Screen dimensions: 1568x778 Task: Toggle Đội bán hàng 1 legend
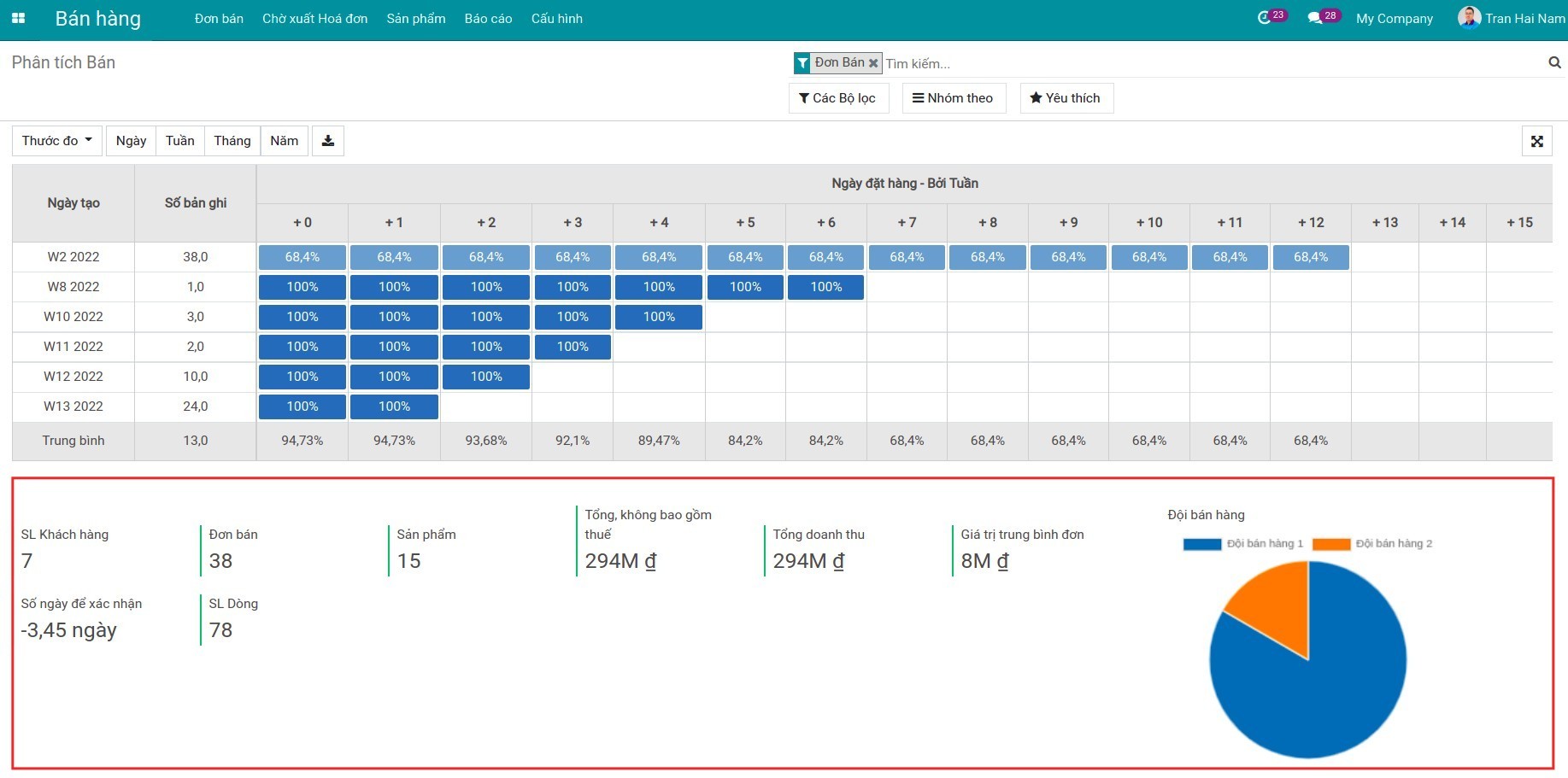pyautogui.click(x=1243, y=544)
